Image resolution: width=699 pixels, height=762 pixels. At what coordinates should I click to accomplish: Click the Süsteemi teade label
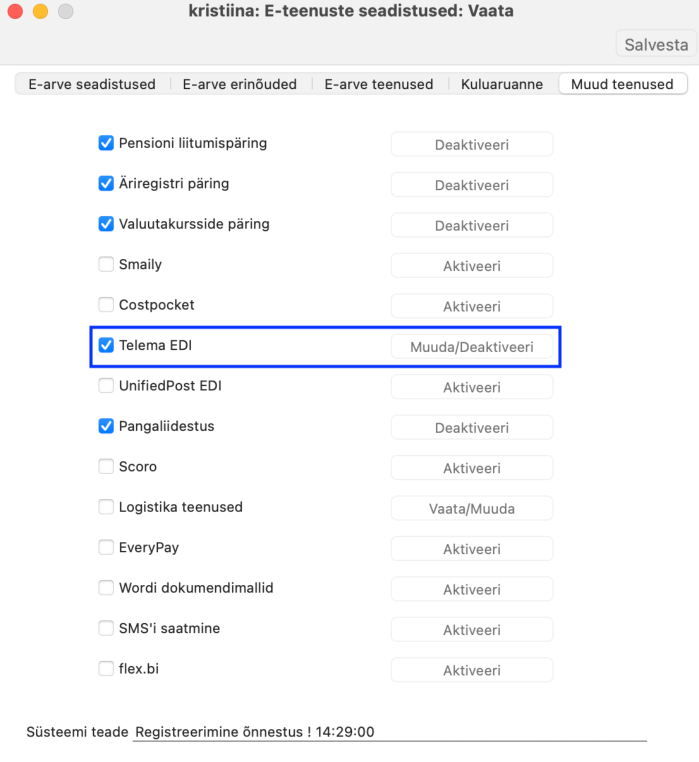77,732
